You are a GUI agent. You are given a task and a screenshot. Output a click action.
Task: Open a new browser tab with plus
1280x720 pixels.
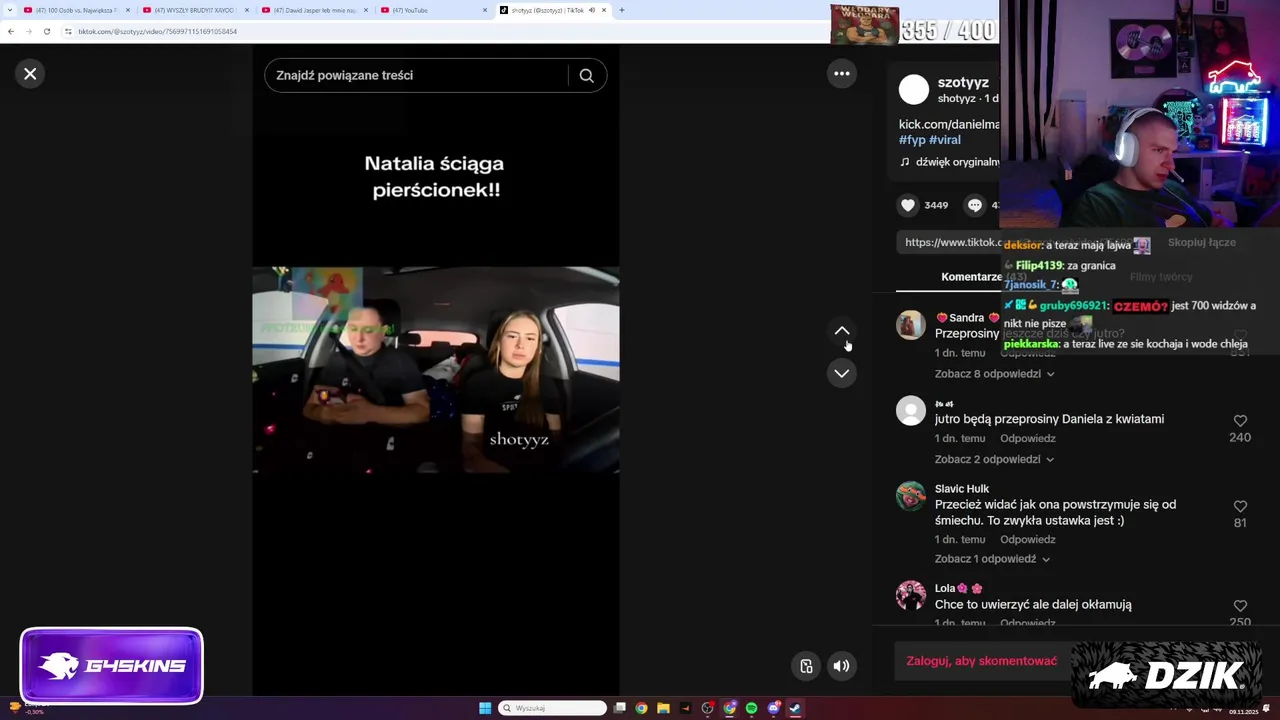[621, 10]
